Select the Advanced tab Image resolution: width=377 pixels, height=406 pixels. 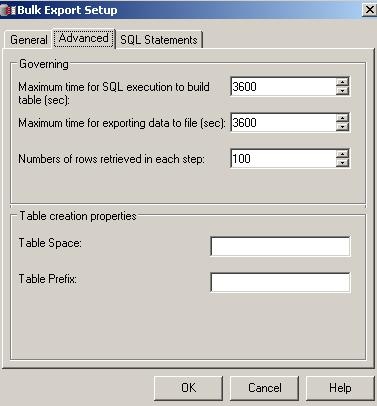[x=84, y=38]
